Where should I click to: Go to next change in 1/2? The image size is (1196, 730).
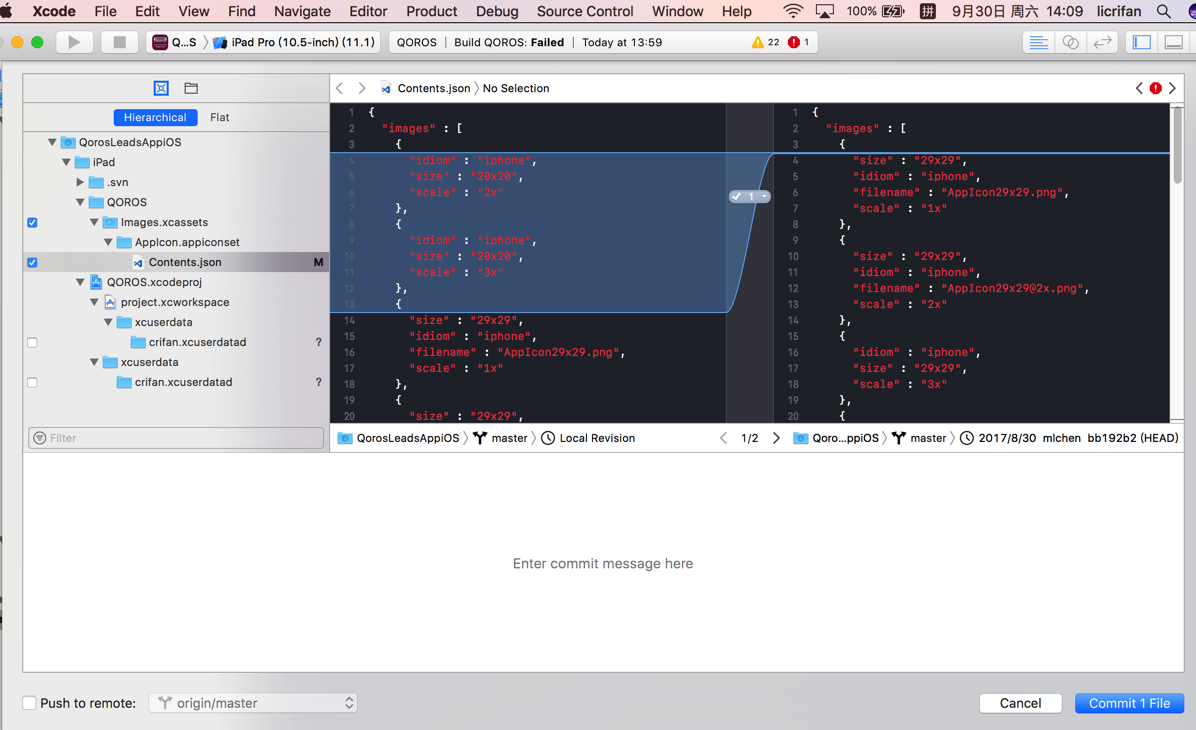coord(776,438)
